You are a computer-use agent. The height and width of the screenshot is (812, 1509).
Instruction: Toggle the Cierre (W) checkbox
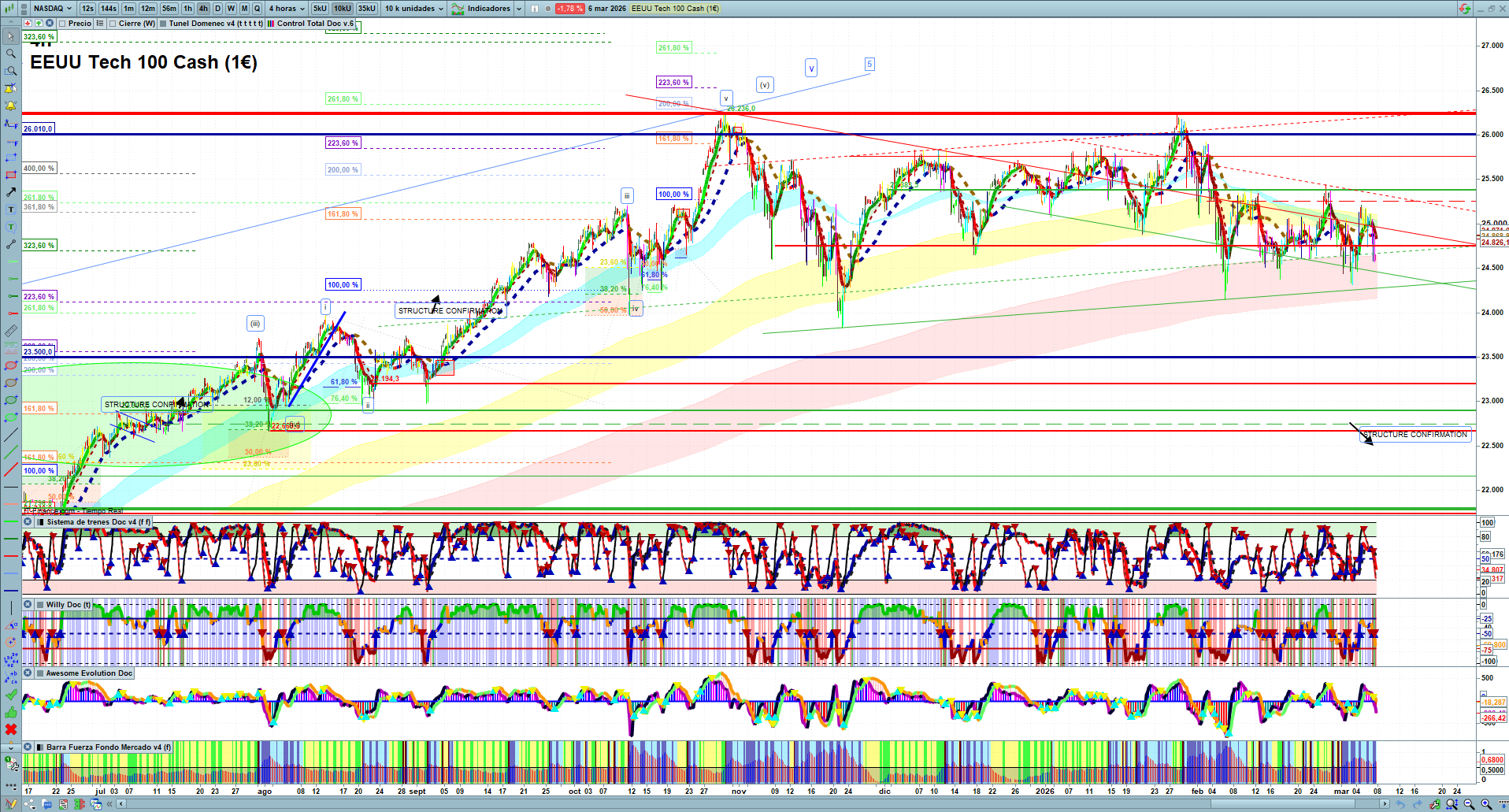click(113, 24)
